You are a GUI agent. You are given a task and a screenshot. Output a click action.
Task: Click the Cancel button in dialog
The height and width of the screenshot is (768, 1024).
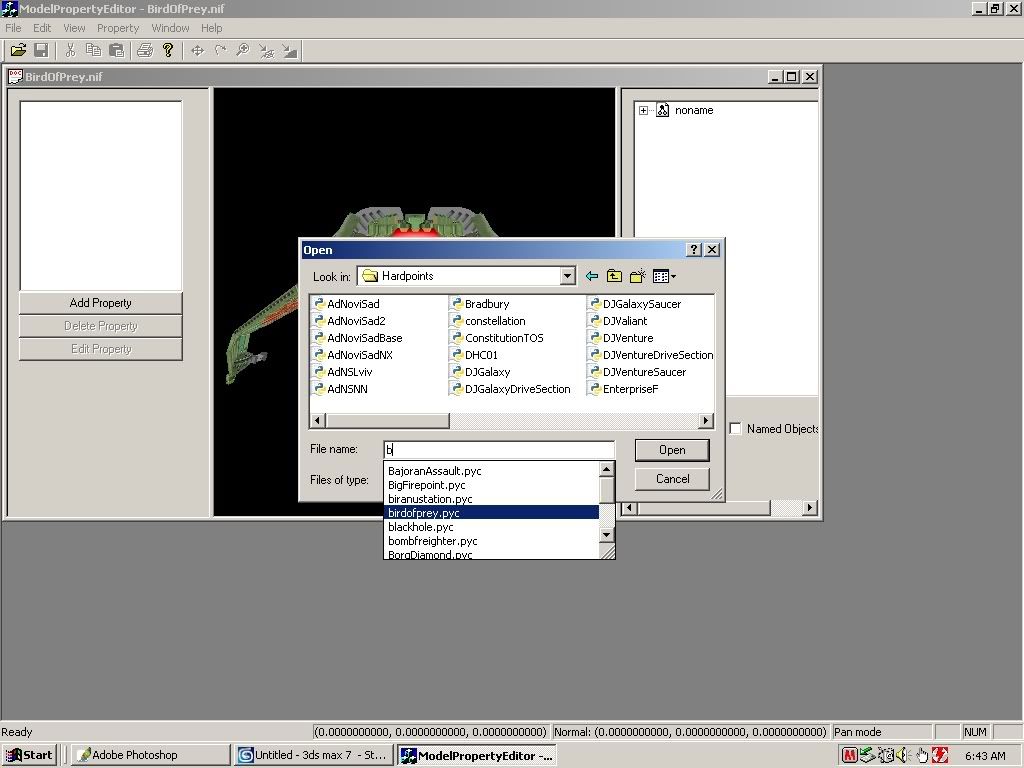(672, 479)
